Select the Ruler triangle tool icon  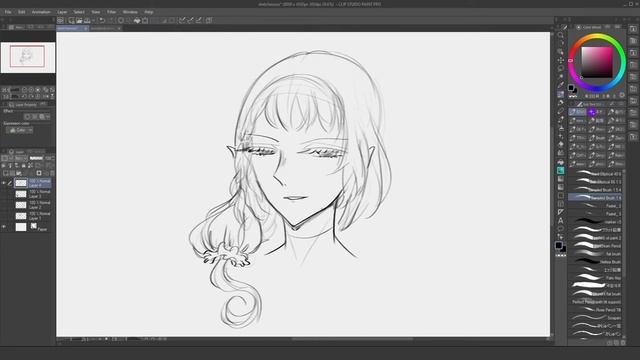(560, 212)
